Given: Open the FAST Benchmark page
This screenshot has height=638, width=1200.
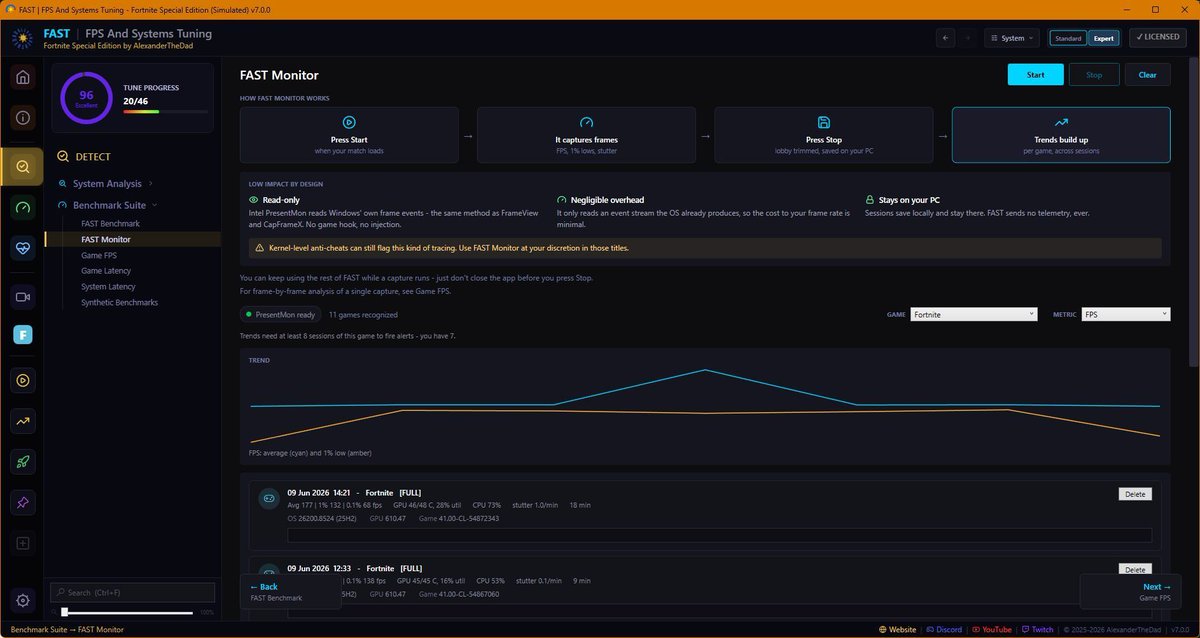Looking at the screenshot, I should click(110, 224).
